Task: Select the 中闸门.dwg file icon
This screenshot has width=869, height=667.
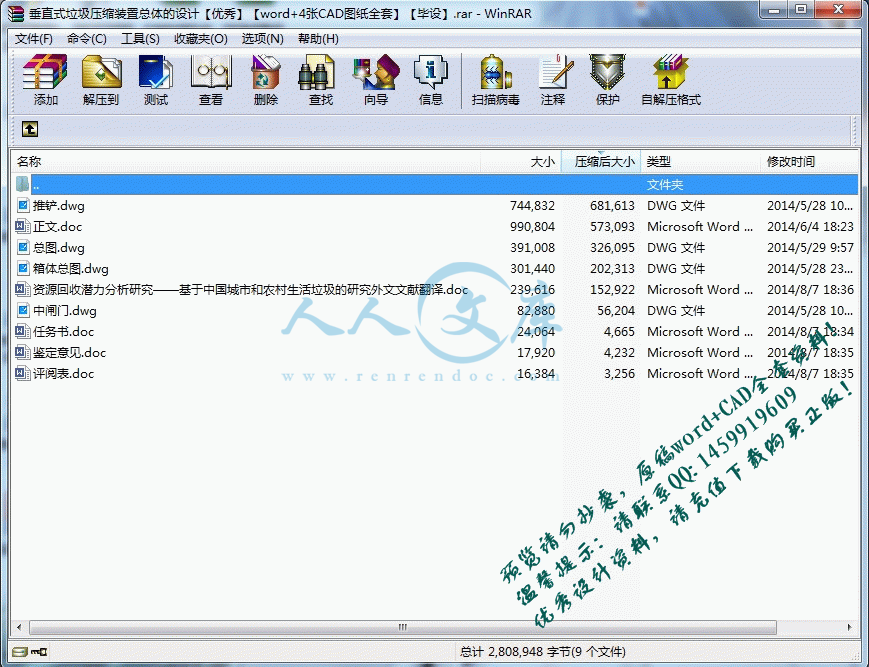Action: pos(22,310)
